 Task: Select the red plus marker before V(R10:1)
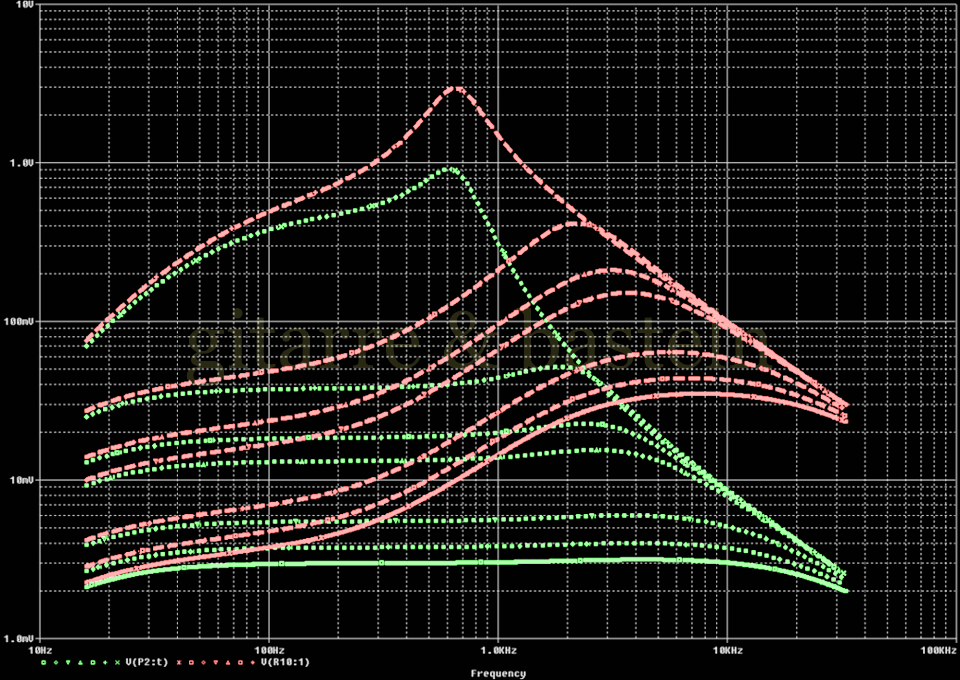[x=253, y=663]
